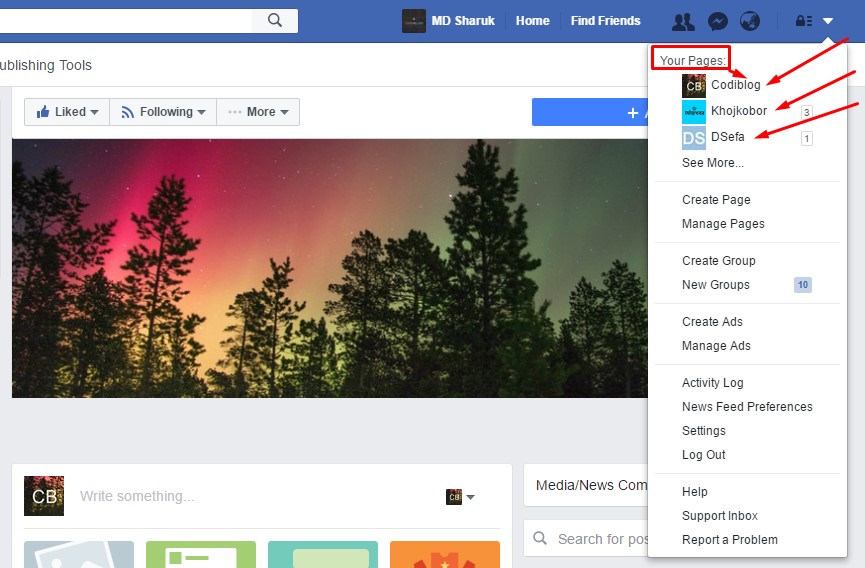Open post-as page selector dropdown
The width and height of the screenshot is (865, 568).
click(460, 497)
